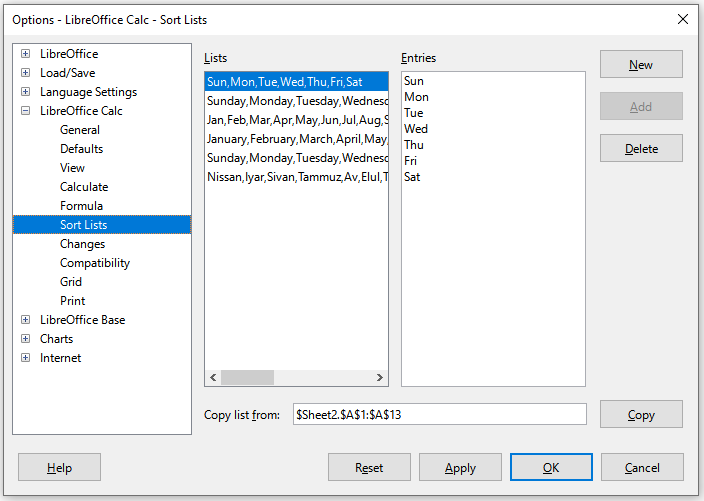Click the Sat entry
The height and width of the screenshot is (501, 704).
[x=412, y=176]
